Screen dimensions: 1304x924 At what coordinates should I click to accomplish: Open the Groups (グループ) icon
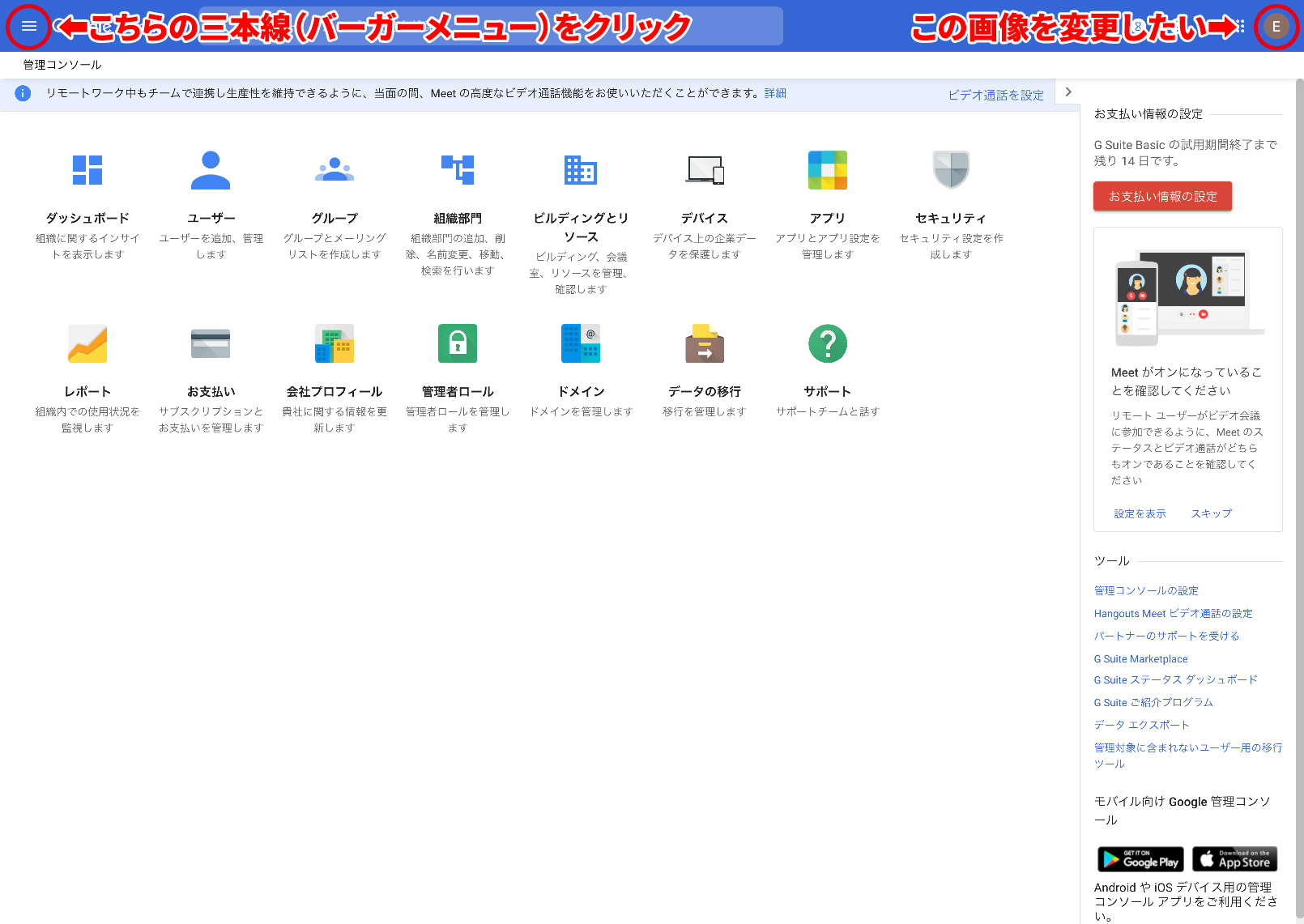[x=335, y=170]
